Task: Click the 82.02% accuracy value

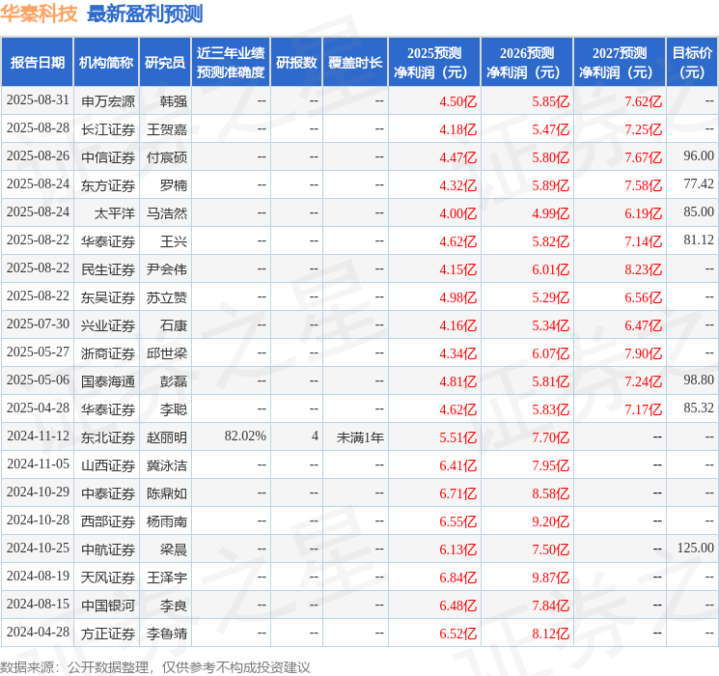Action: click(245, 436)
